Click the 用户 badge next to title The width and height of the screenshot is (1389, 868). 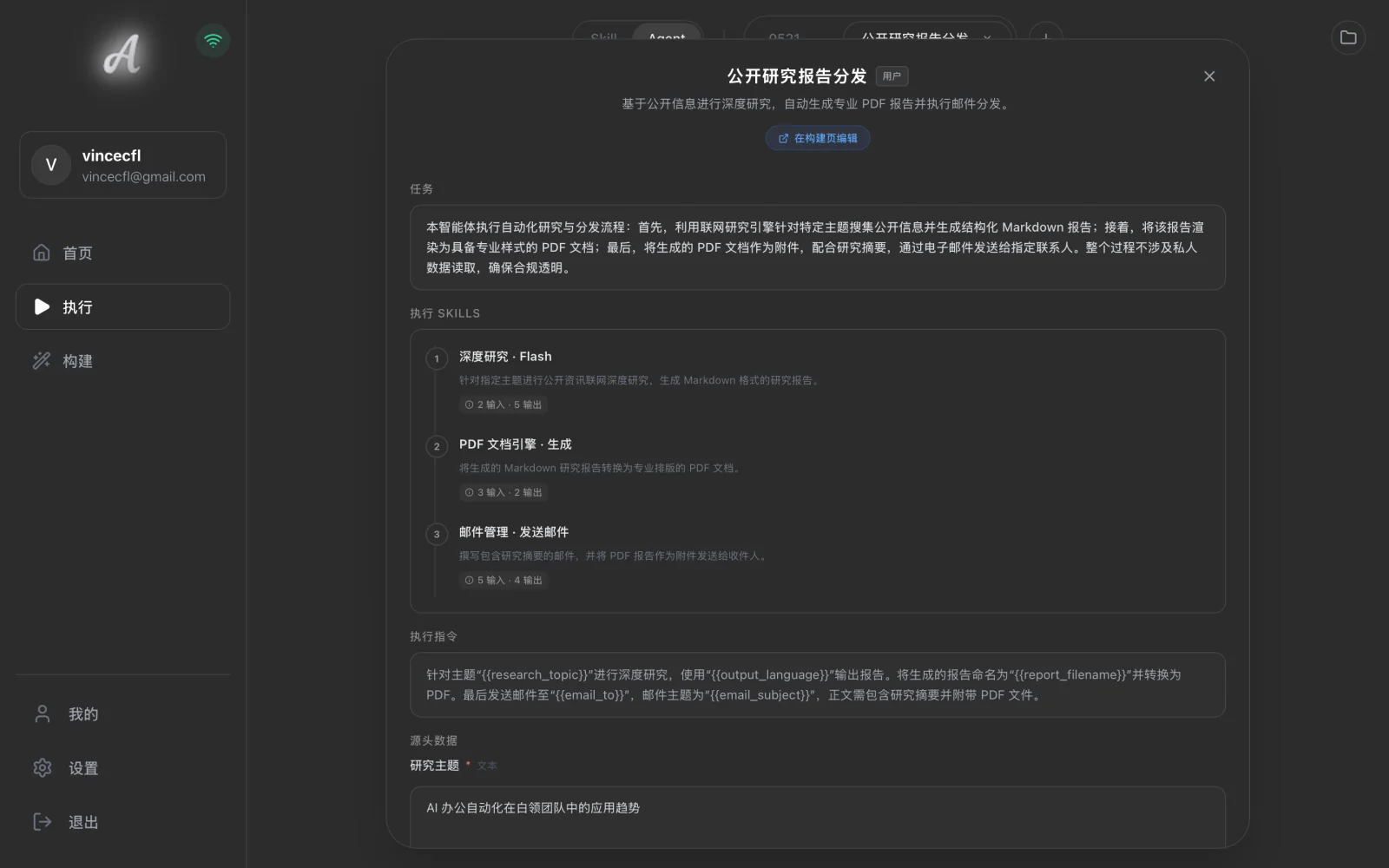[892, 76]
